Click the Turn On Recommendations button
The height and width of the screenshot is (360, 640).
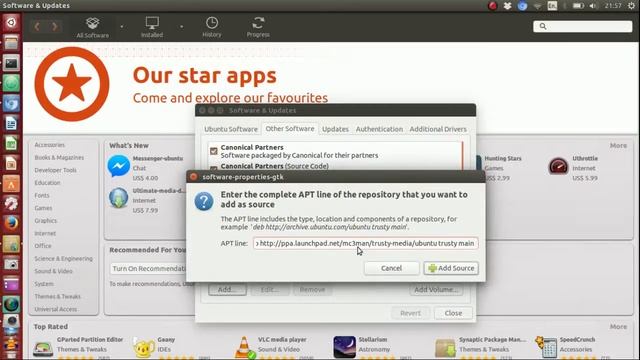(149, 269)
